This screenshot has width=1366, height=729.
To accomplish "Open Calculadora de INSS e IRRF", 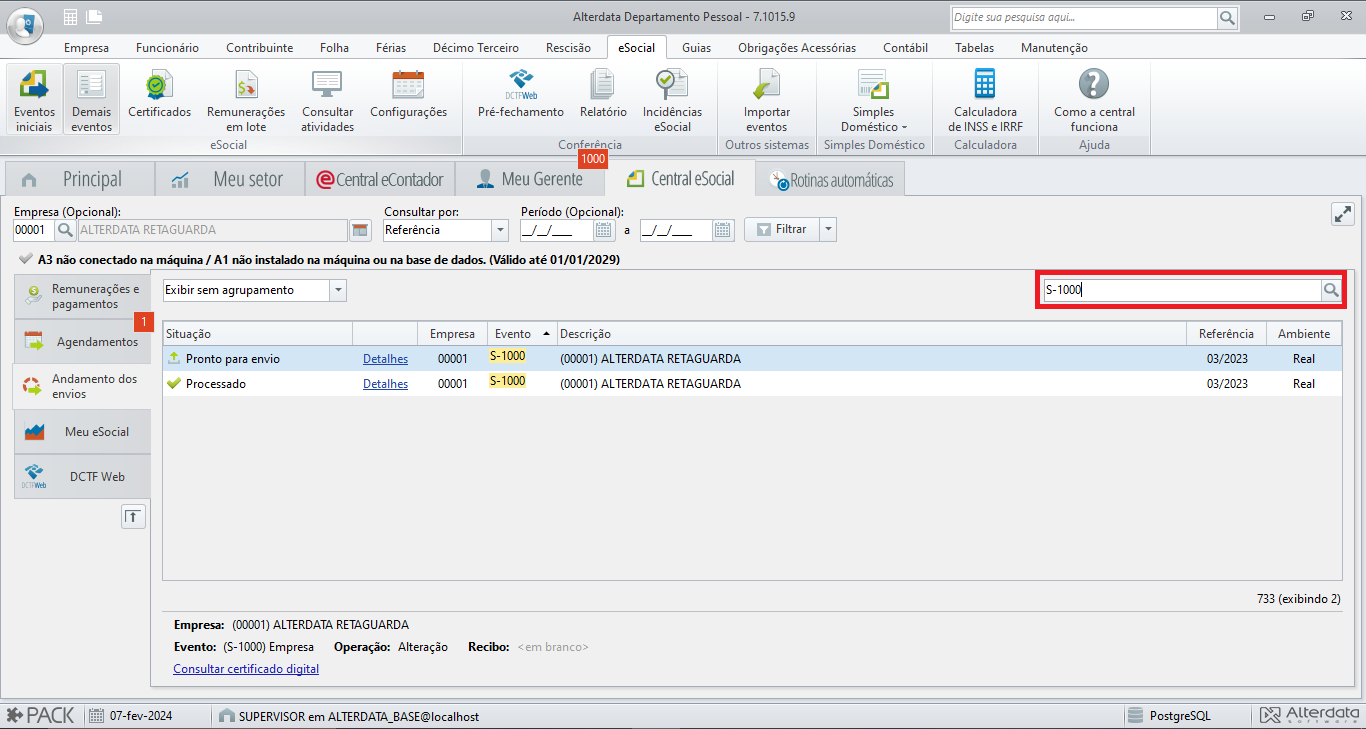I will click(x=985, y=100).
